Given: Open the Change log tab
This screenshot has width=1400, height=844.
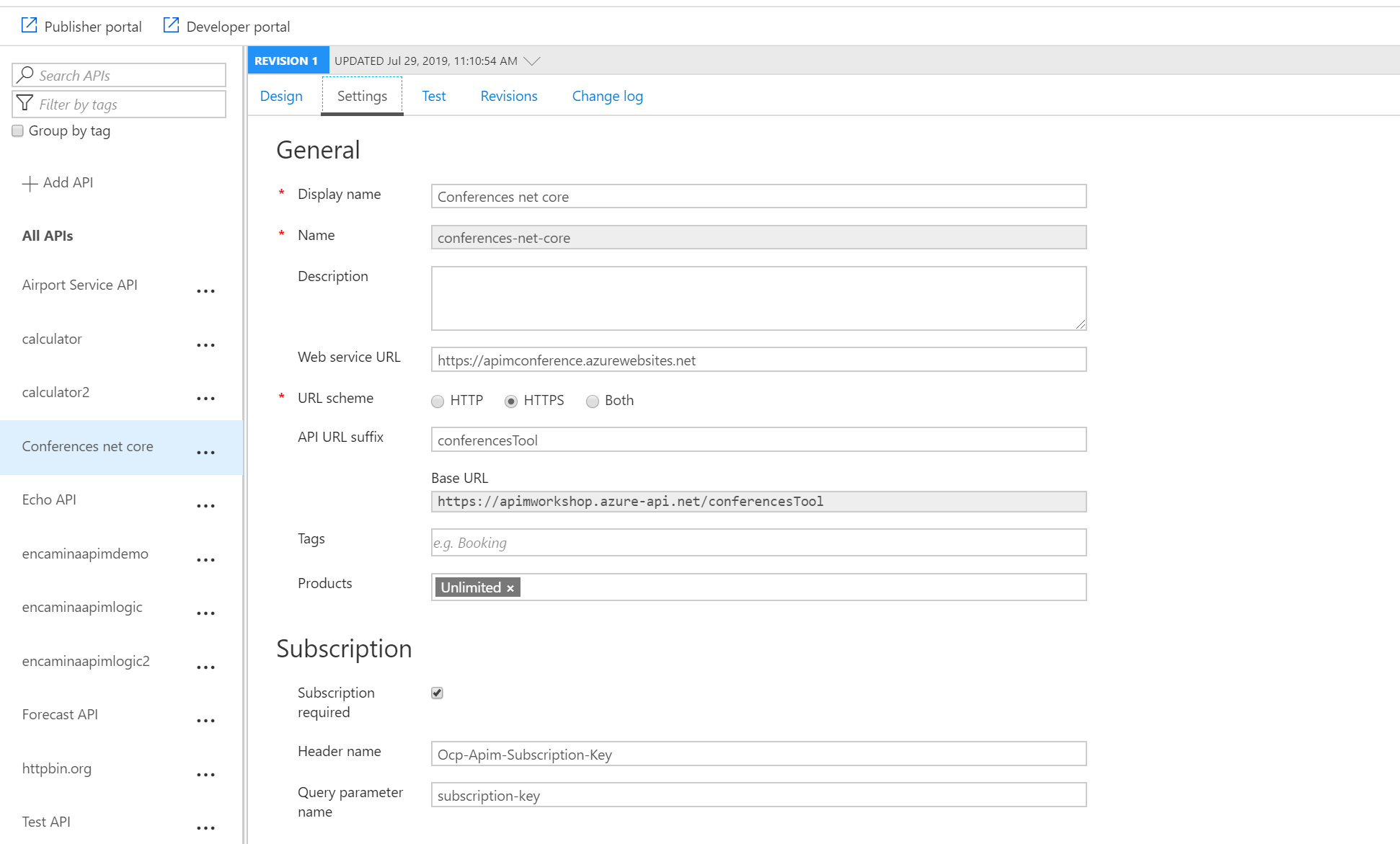Looking at the screenshot, I should pos(607,96).
